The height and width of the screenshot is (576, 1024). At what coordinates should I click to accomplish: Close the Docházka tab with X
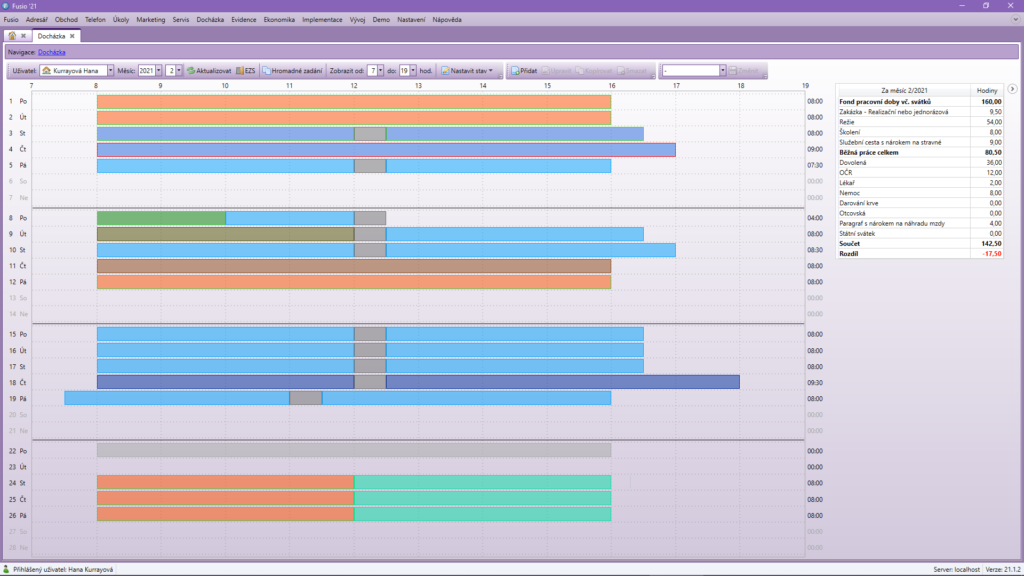72,36
